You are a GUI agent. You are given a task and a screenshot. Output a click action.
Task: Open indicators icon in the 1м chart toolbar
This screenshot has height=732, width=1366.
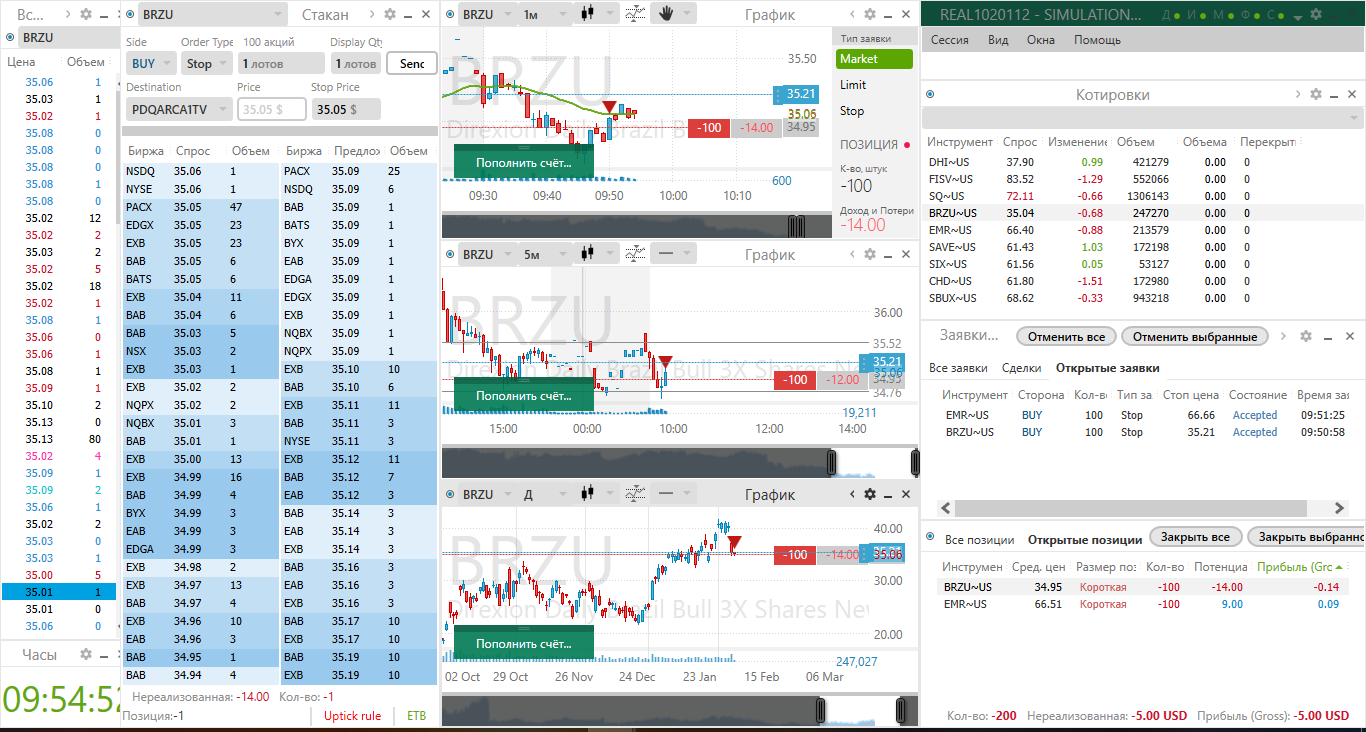(x=635, y=14)
